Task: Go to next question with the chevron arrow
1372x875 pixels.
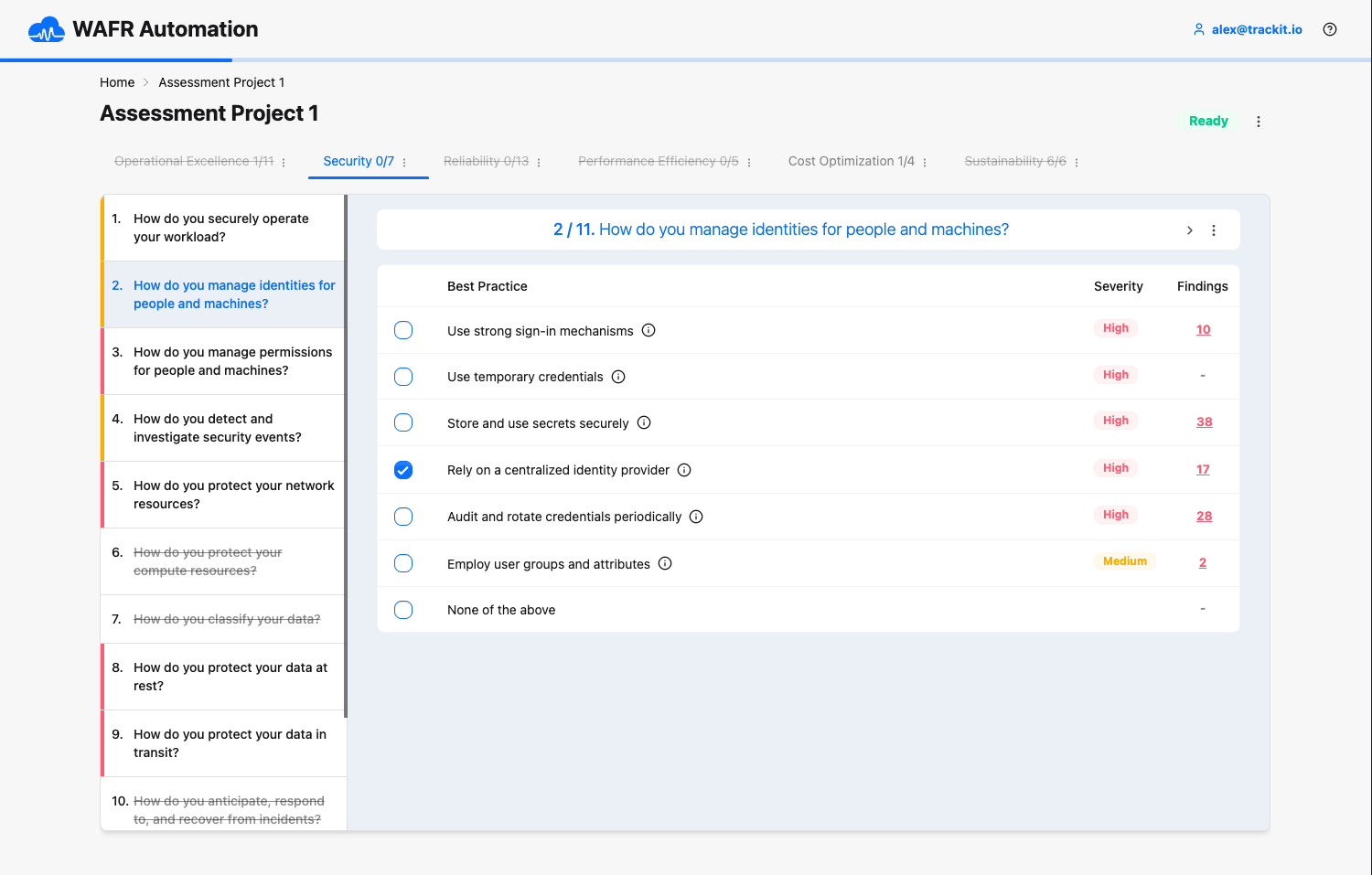Action: [x=1189, y=230]
